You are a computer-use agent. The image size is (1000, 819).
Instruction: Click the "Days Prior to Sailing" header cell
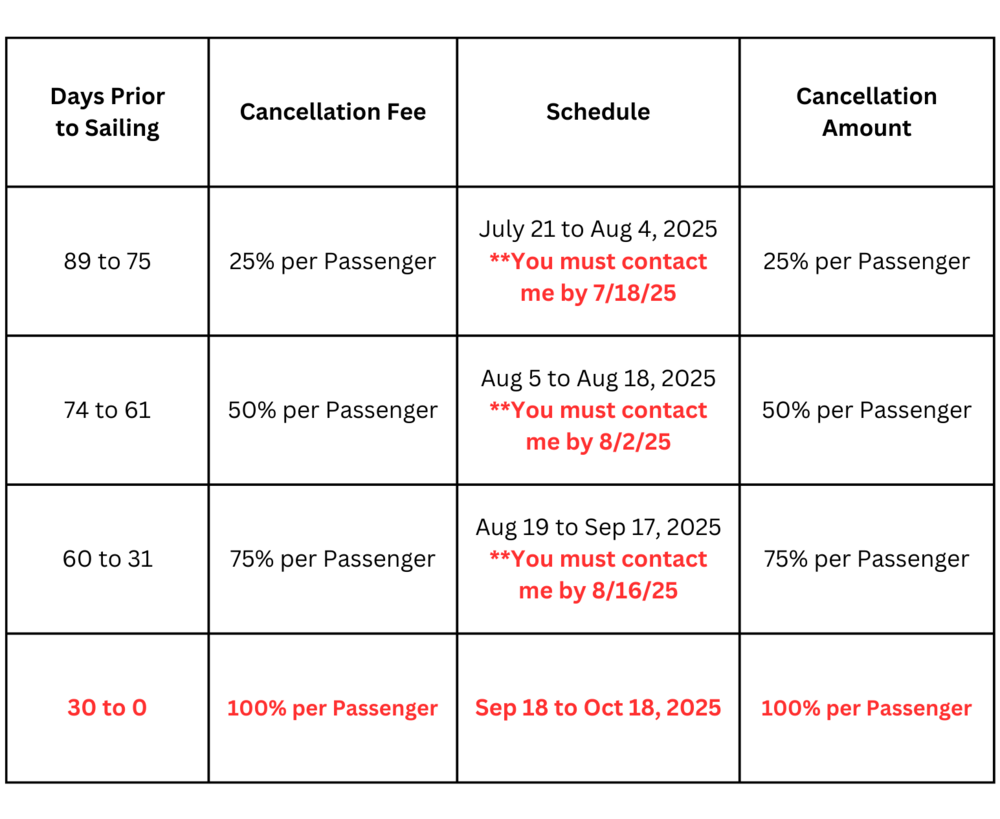pyautogui.click(x=108, y=112)
